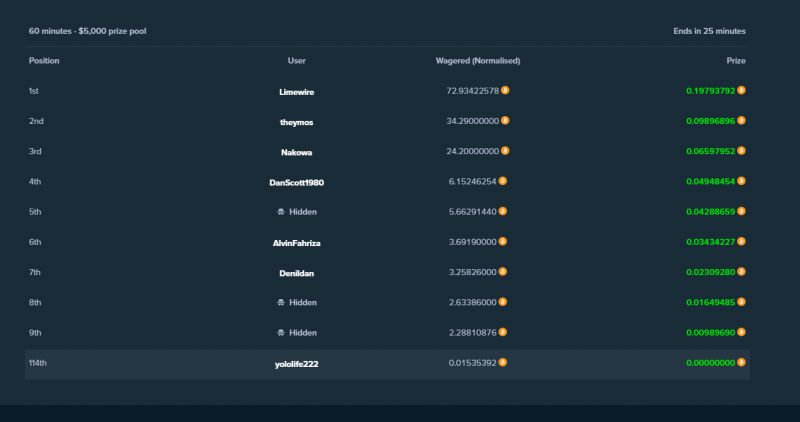Click wagered value 6.15246254
Screen dimensions: 800x422
472,181
